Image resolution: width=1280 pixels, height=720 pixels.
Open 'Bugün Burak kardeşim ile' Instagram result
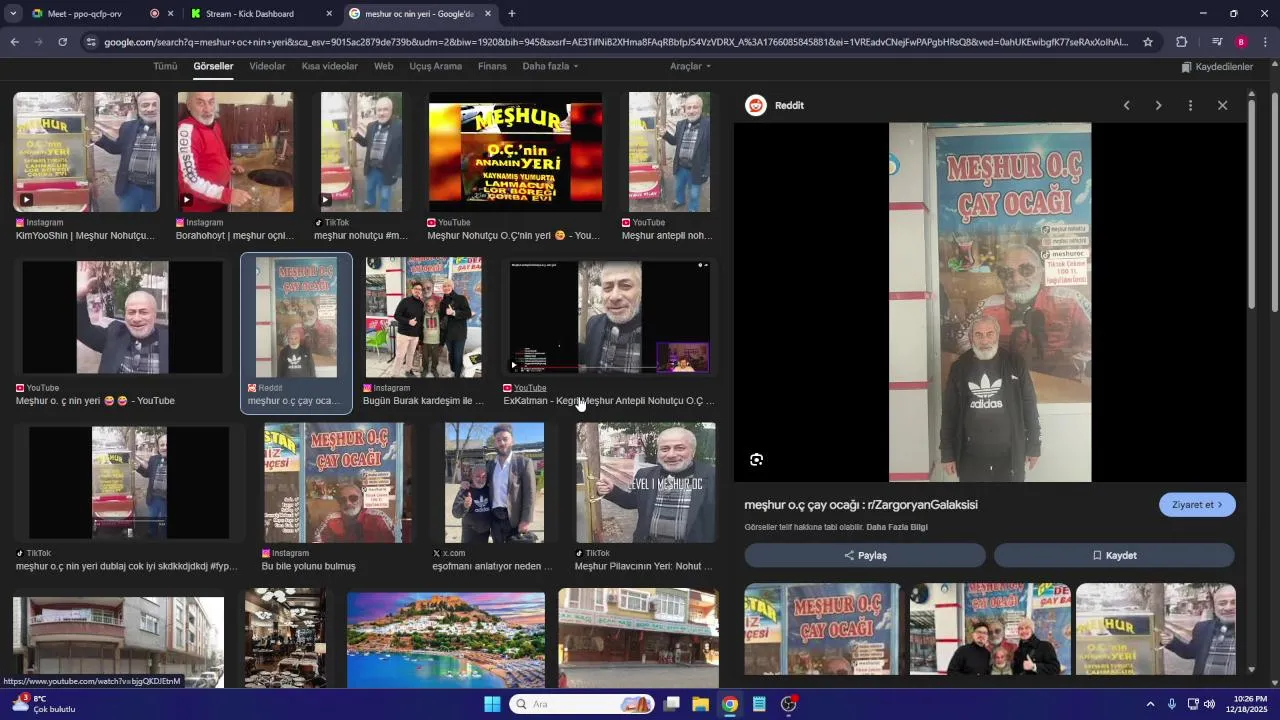(x=423, y=317)
